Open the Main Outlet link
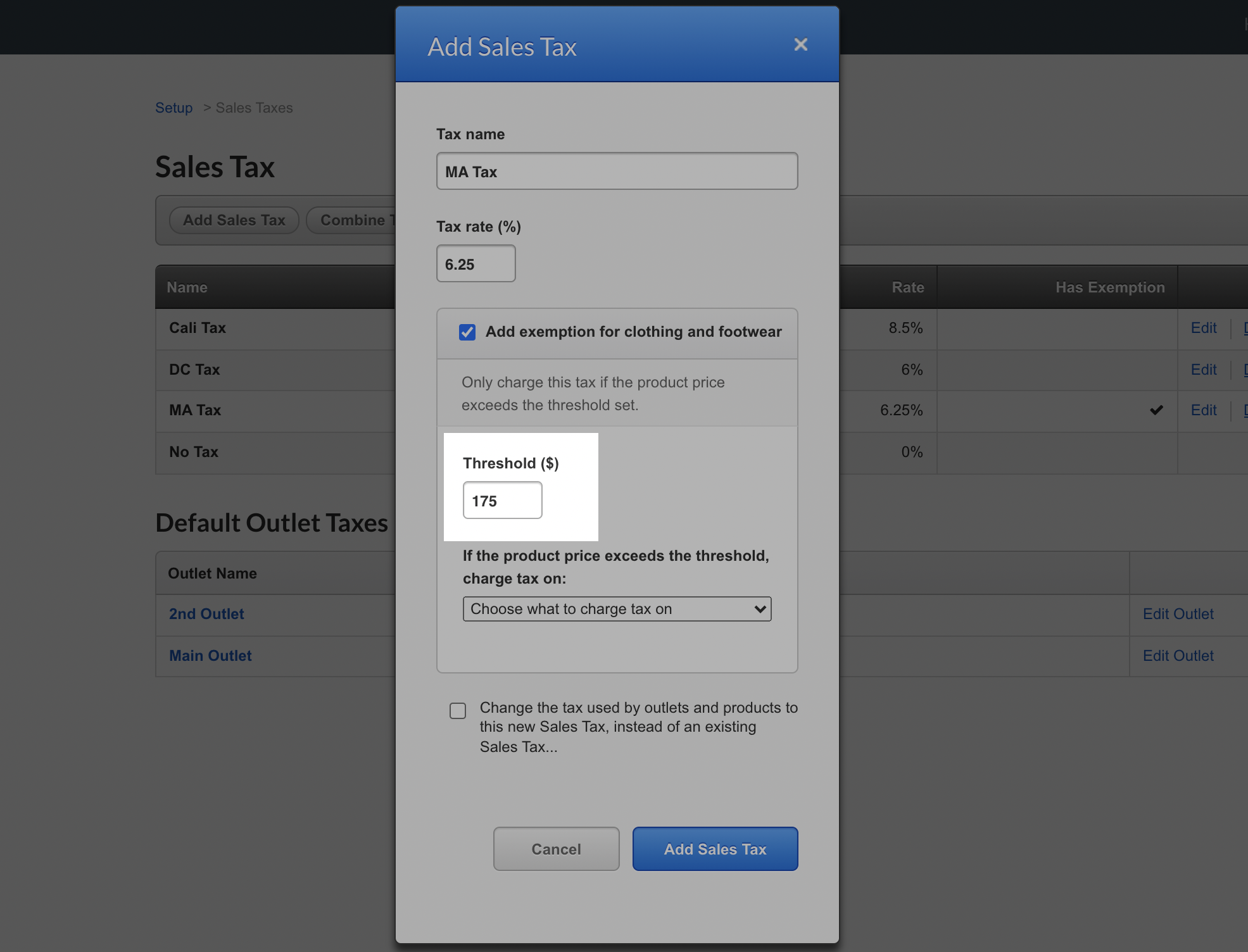This screenshot has height=952, width=1248. pos(210,656)
